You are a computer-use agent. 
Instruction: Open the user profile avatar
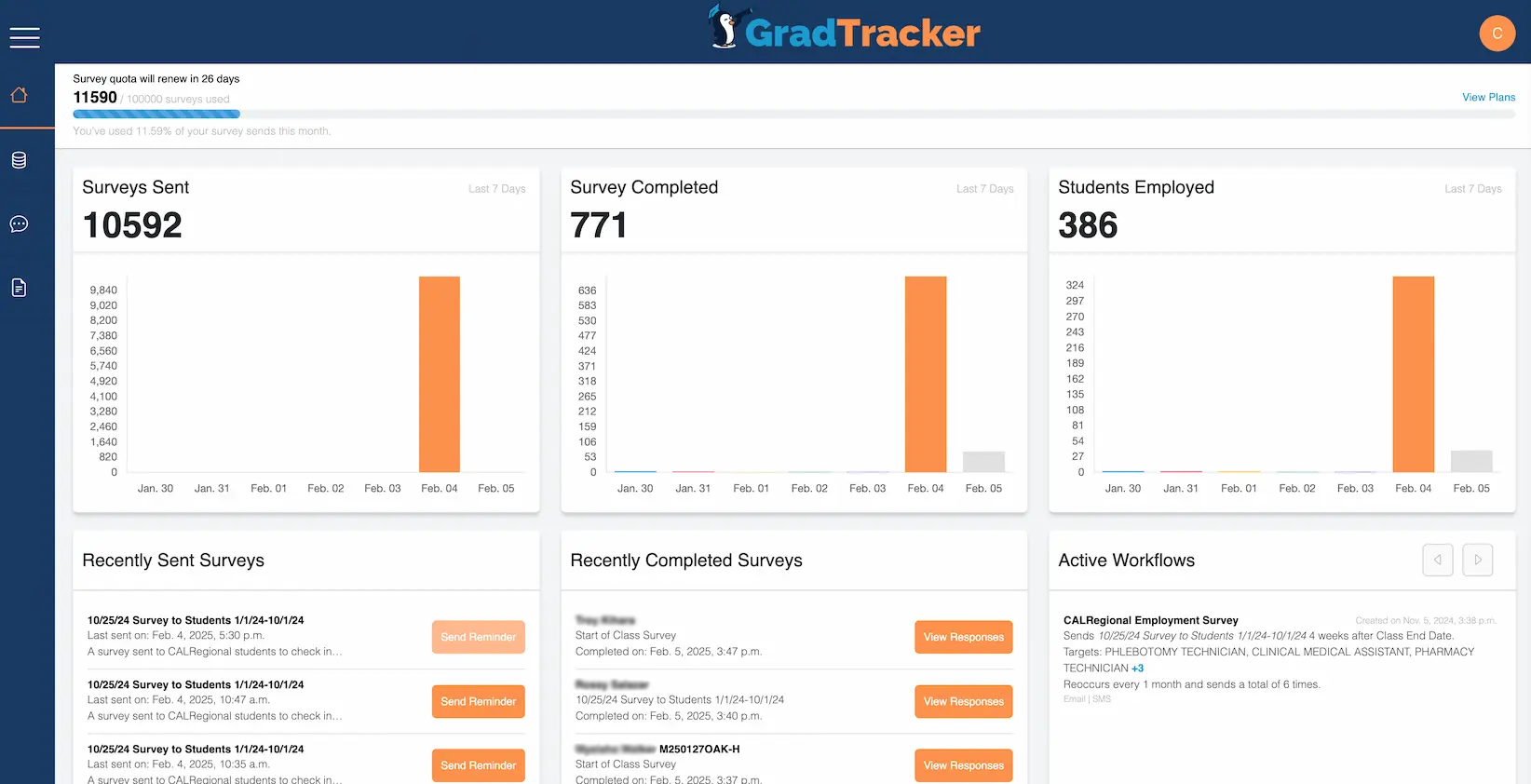coord(1497,34)
